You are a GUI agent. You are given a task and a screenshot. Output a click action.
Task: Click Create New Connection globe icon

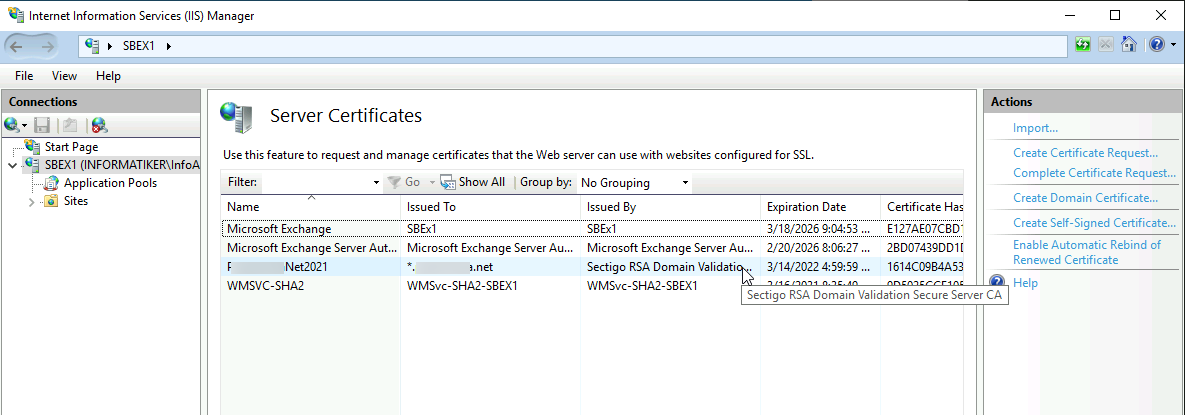(x=11, y=125)
